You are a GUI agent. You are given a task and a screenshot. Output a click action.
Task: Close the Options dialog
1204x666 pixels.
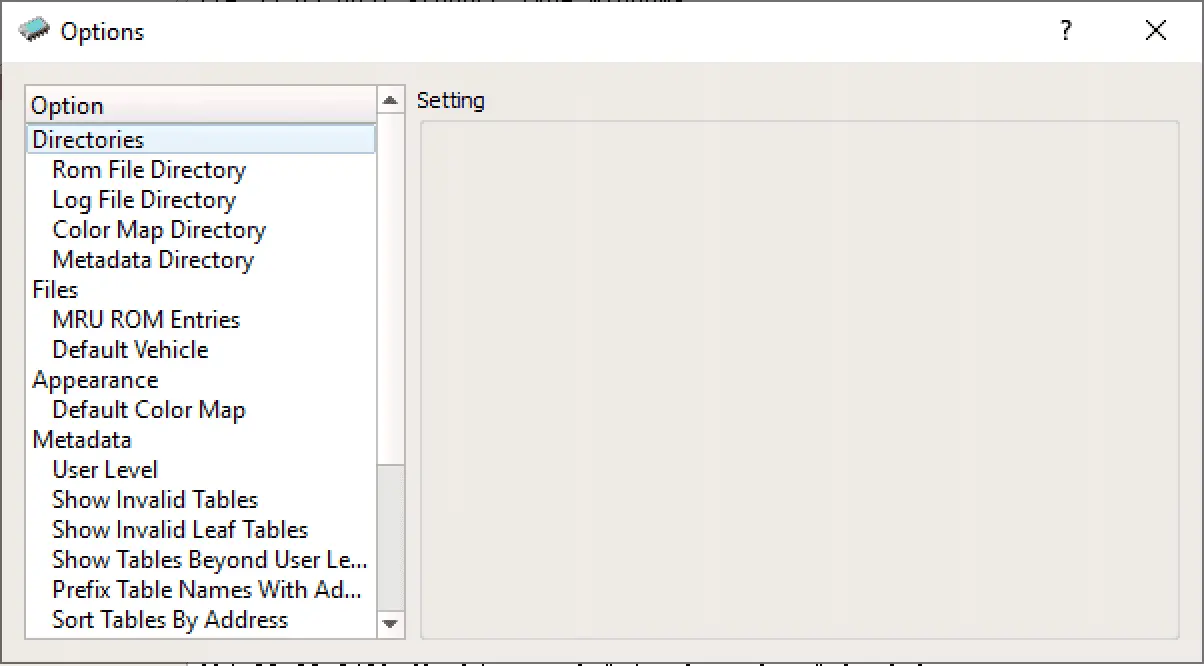click(1156, 31)
